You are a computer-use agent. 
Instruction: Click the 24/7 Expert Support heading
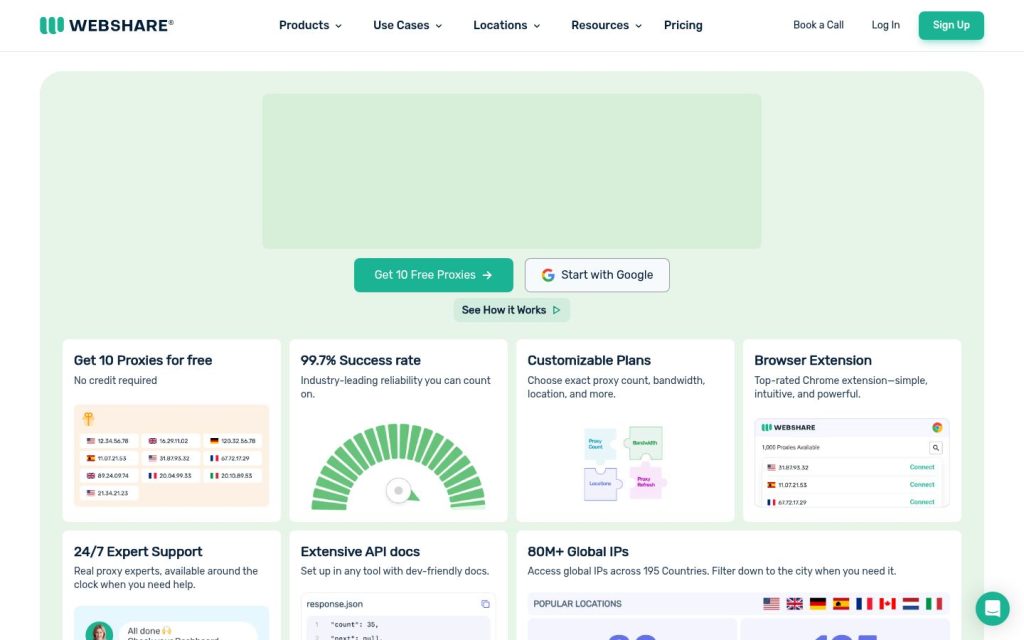click(x=138, y=552)
